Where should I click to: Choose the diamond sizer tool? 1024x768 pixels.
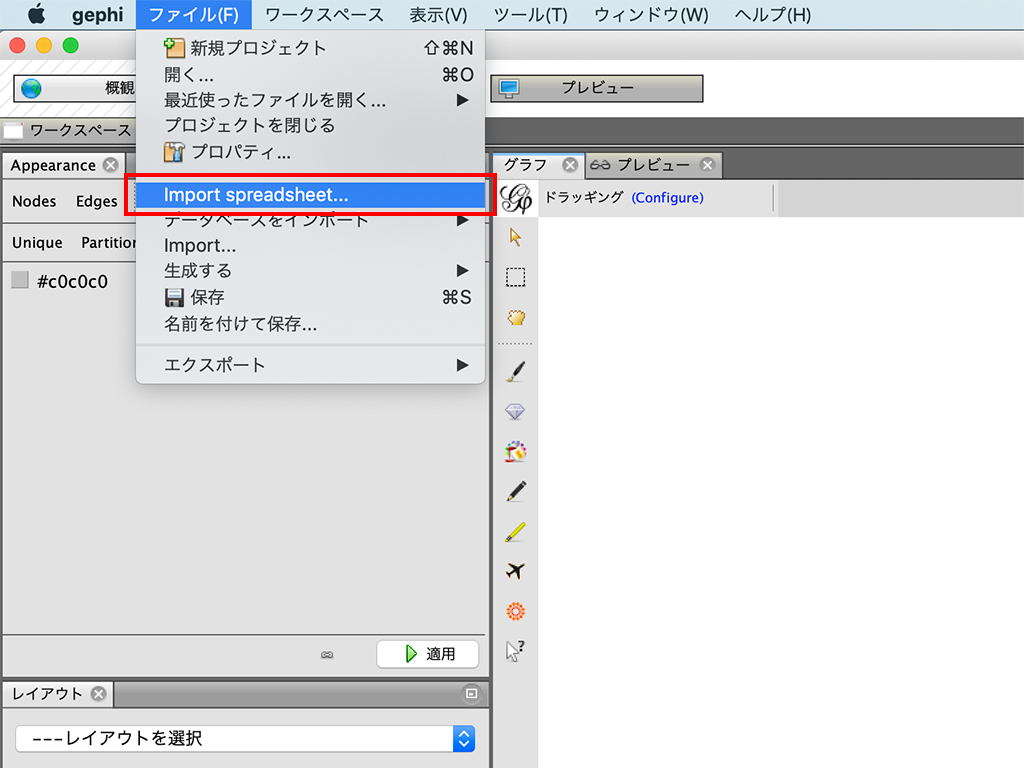(516, 412)
